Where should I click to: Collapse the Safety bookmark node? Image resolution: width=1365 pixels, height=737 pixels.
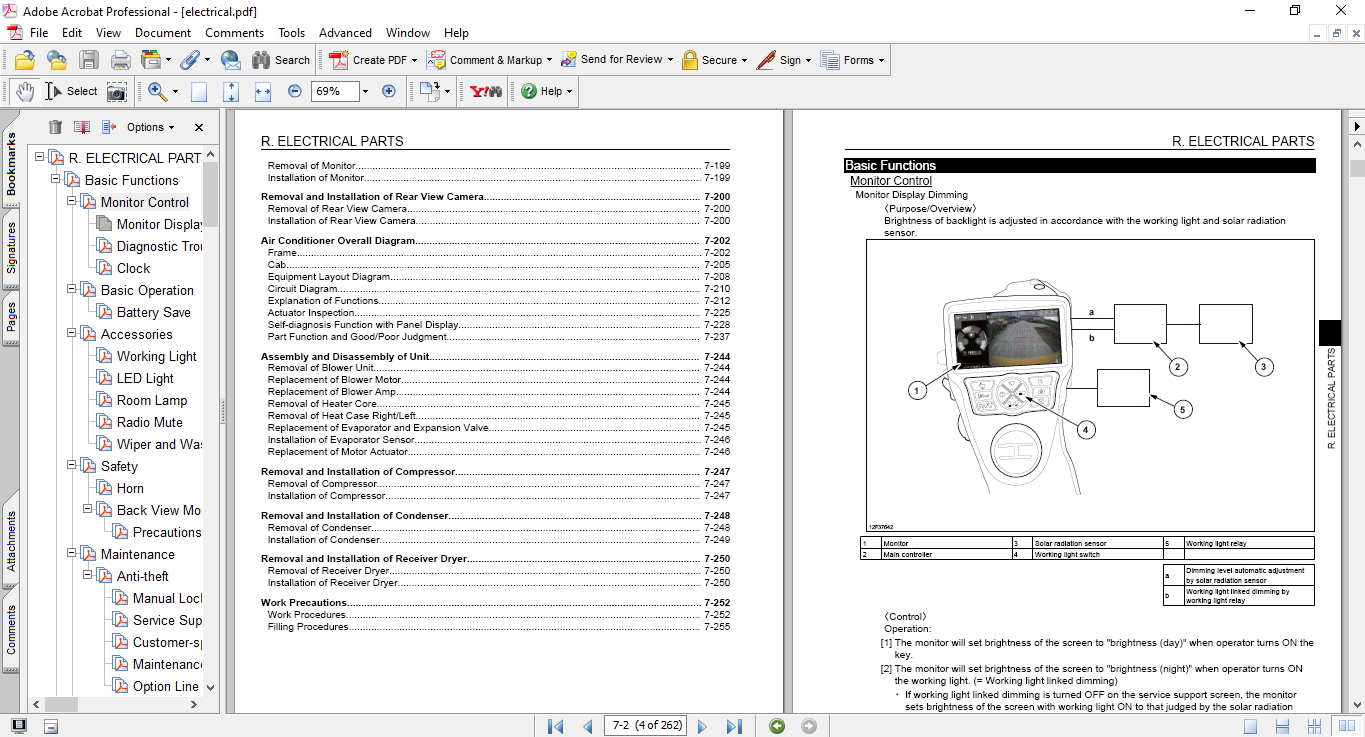(72, 466)
